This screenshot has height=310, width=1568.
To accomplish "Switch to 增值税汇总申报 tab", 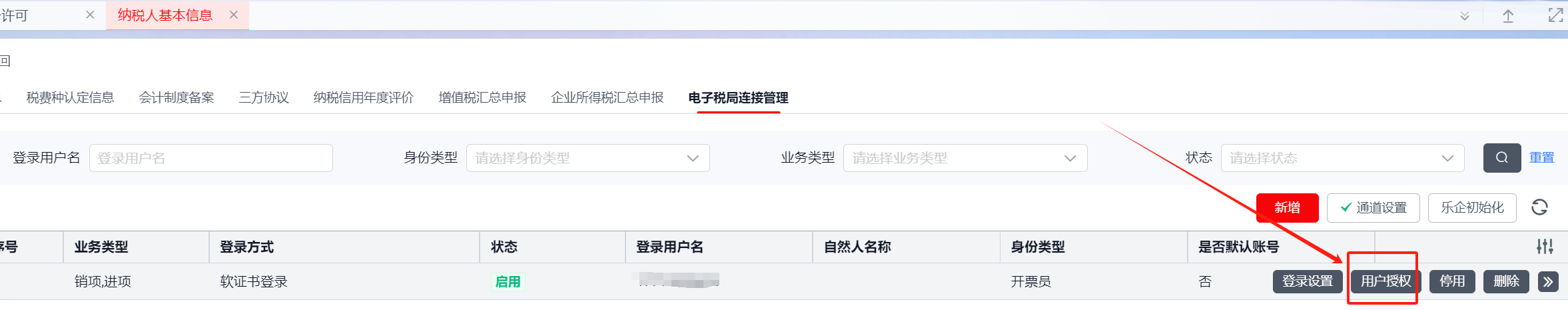I will pyautogui.click(x=482, y=97).
